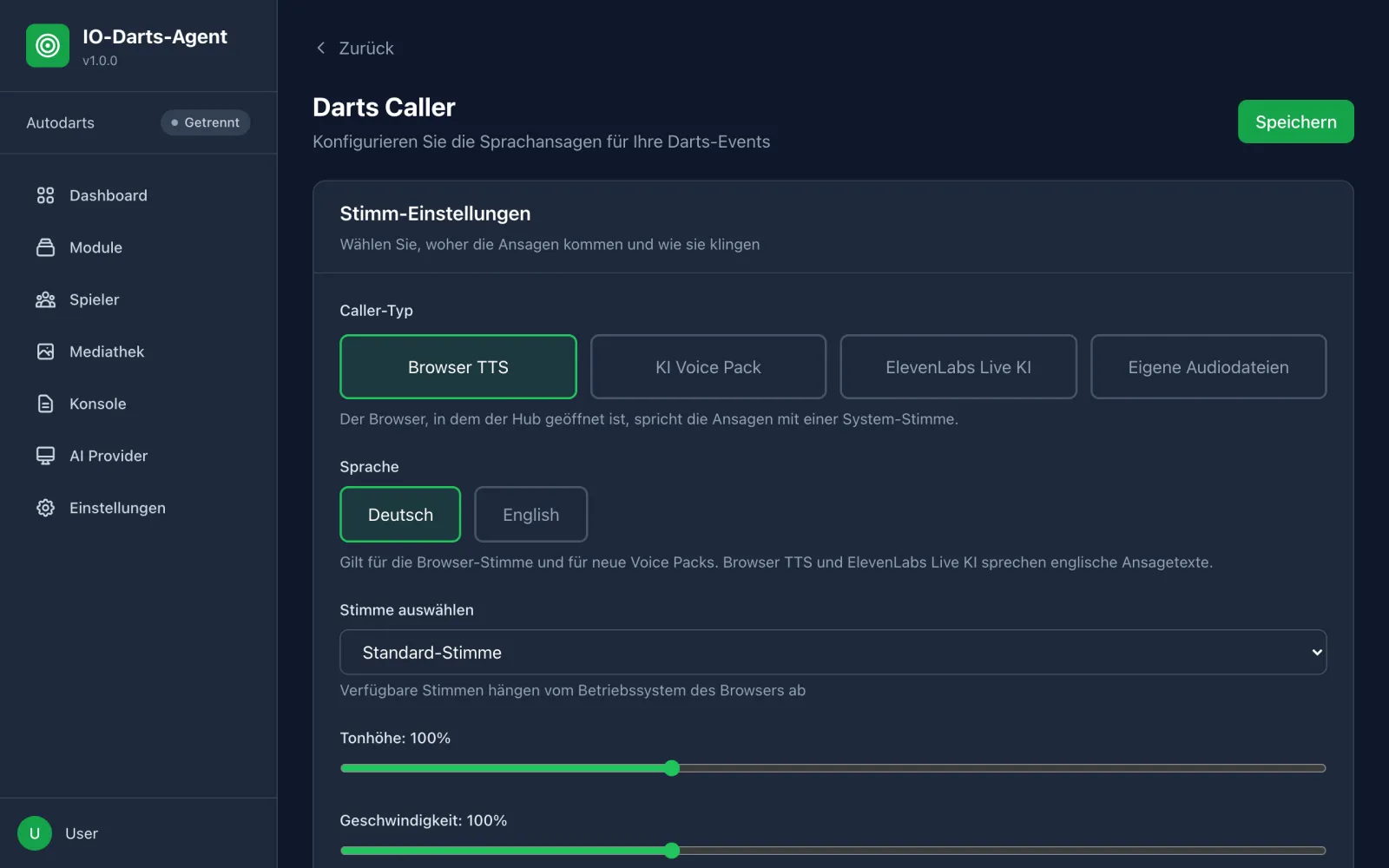Click the User name in sidebar footer
This screenshot has height=868, width=1389.
click(x=82, y=833)
